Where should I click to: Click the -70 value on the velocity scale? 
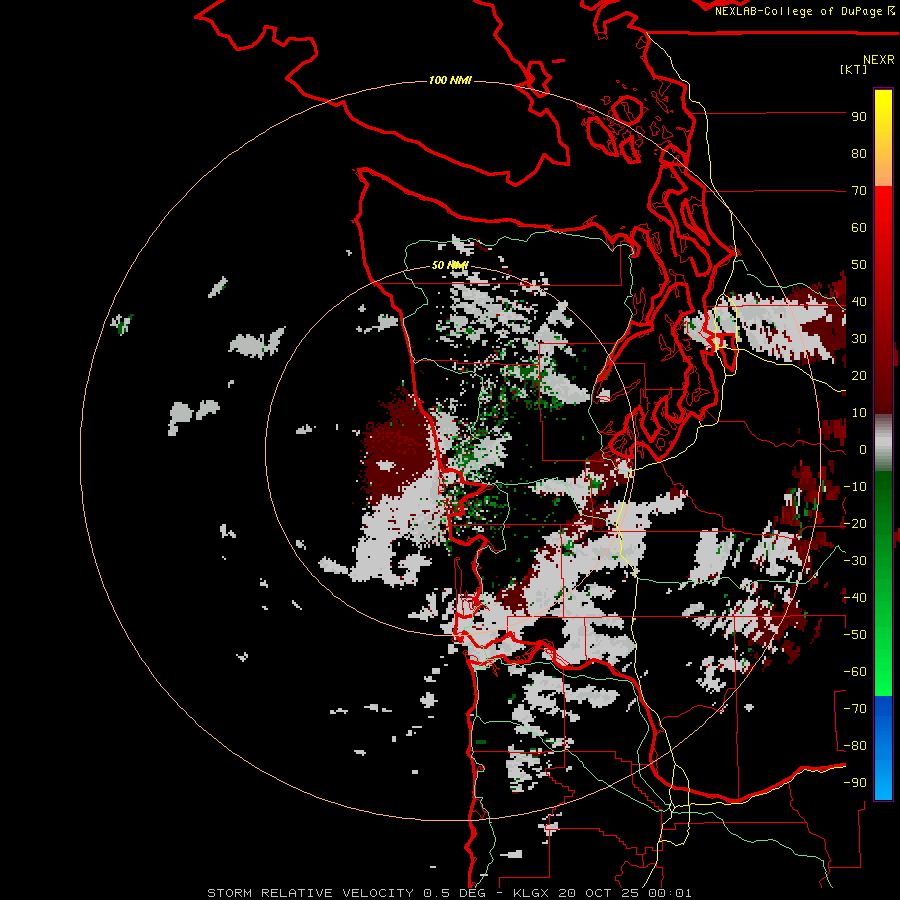coord(855,709)
